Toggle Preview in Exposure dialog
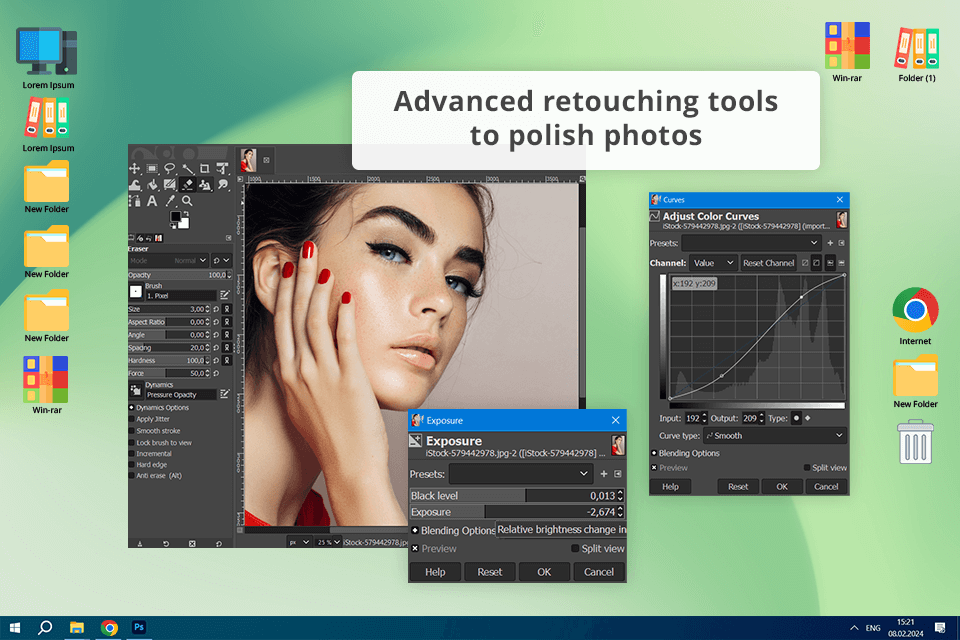 [415, 548]
